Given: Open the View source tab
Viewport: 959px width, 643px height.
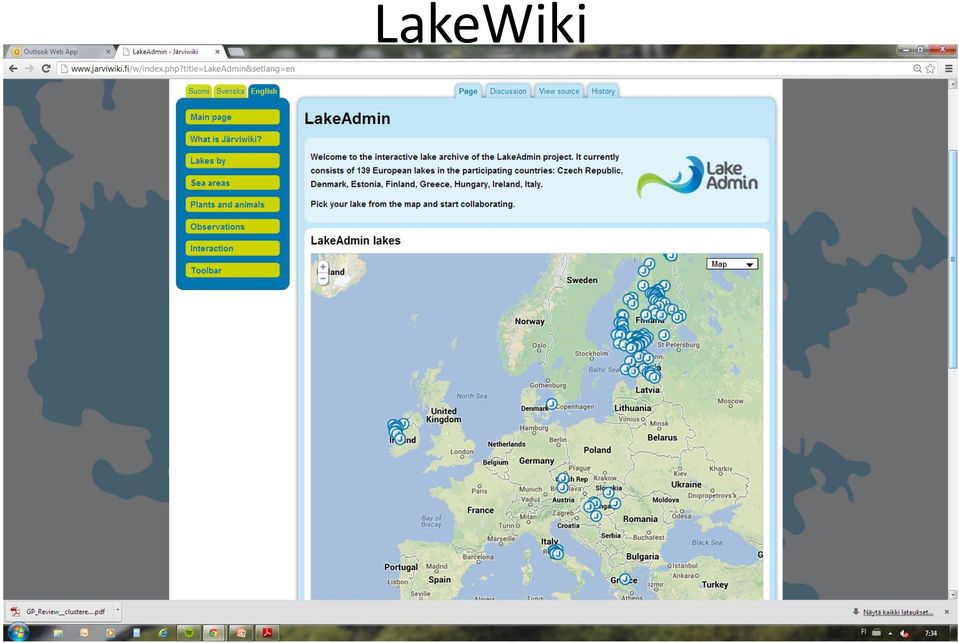Looking at the screenshot, I should click(559, 91).
